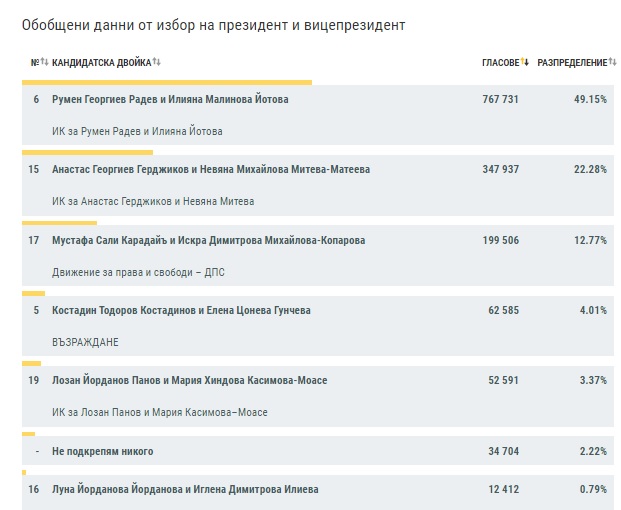Click the 347 937 votes value

501,169
